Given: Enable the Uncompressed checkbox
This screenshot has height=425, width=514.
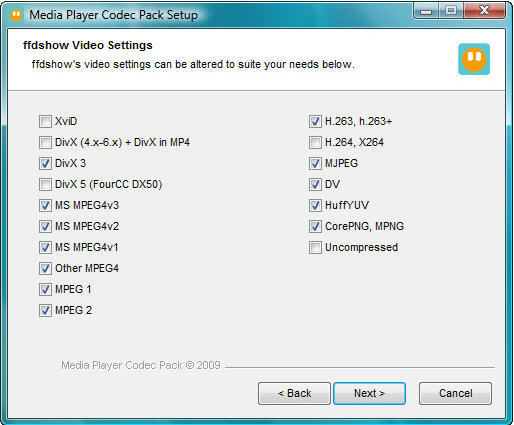Looking at the screenshot, I should (315, 247).
